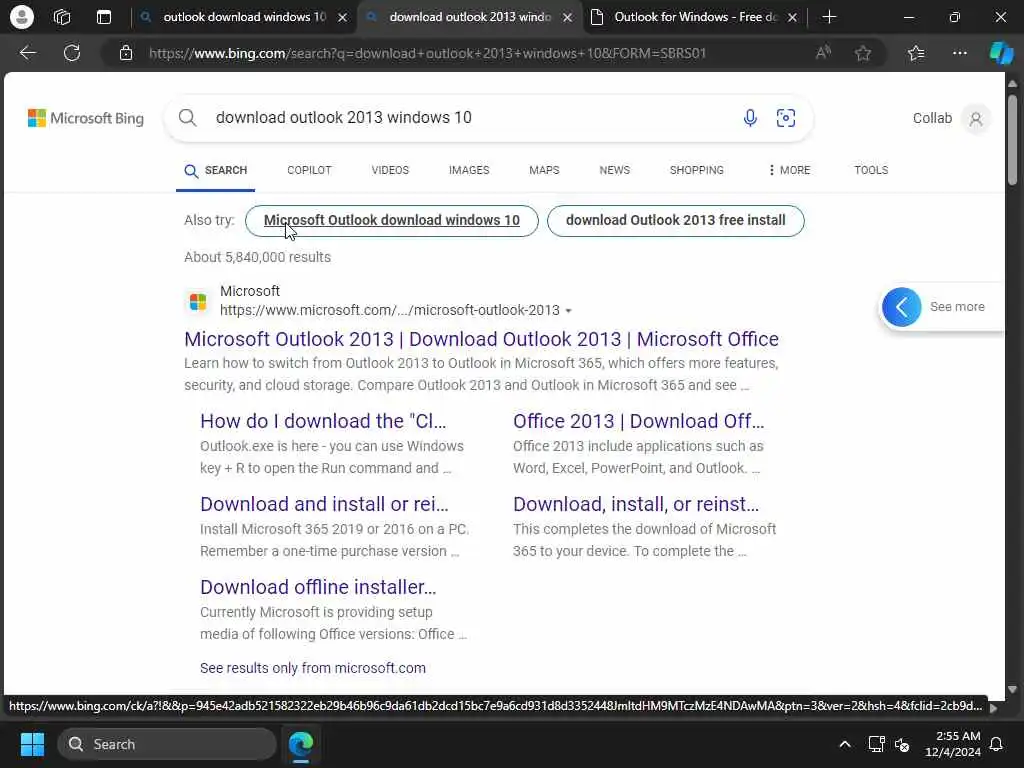Viewport: 1024px width, 768px height.
Task: Switch to 'Outlook for Windows - Free' tab
Action: click(x=695, y=17)
